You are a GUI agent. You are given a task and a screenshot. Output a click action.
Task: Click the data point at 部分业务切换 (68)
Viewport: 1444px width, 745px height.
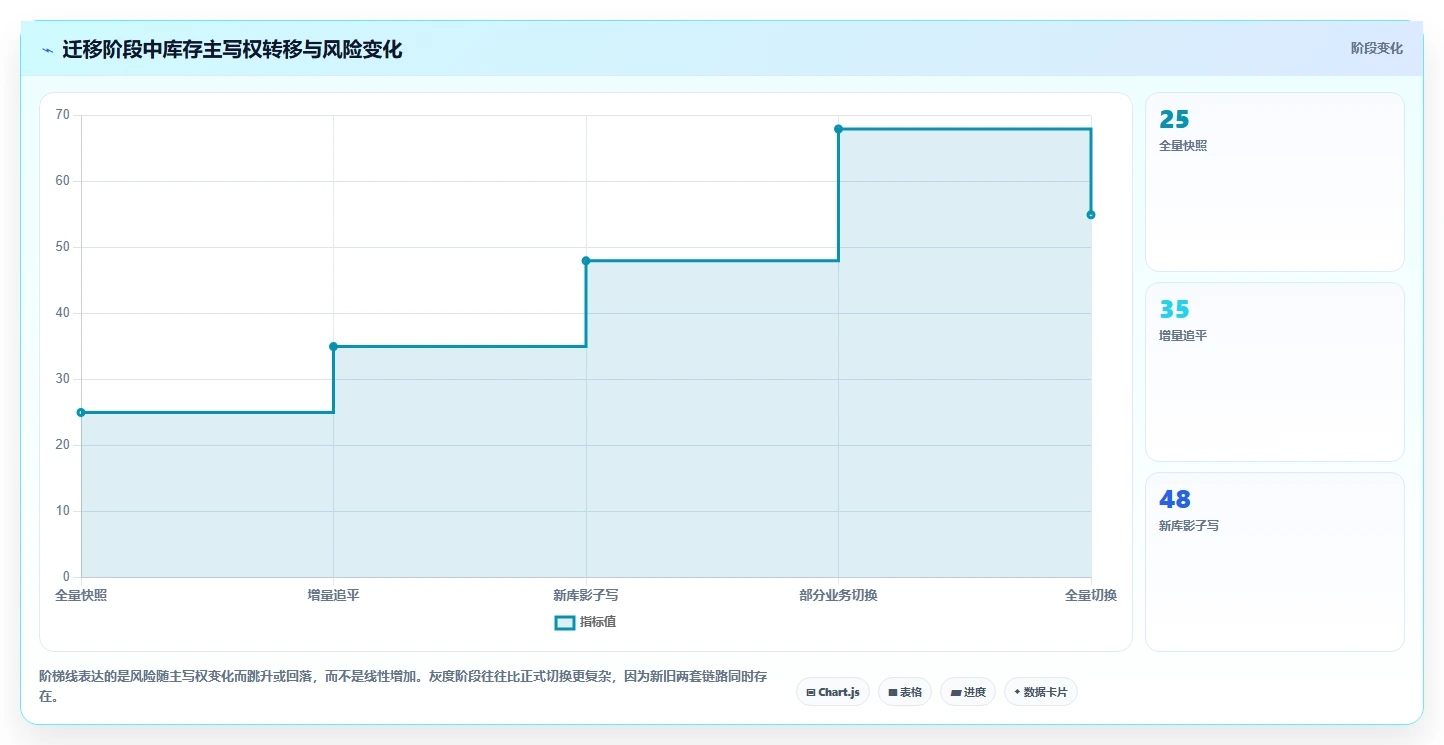[838, 129]
